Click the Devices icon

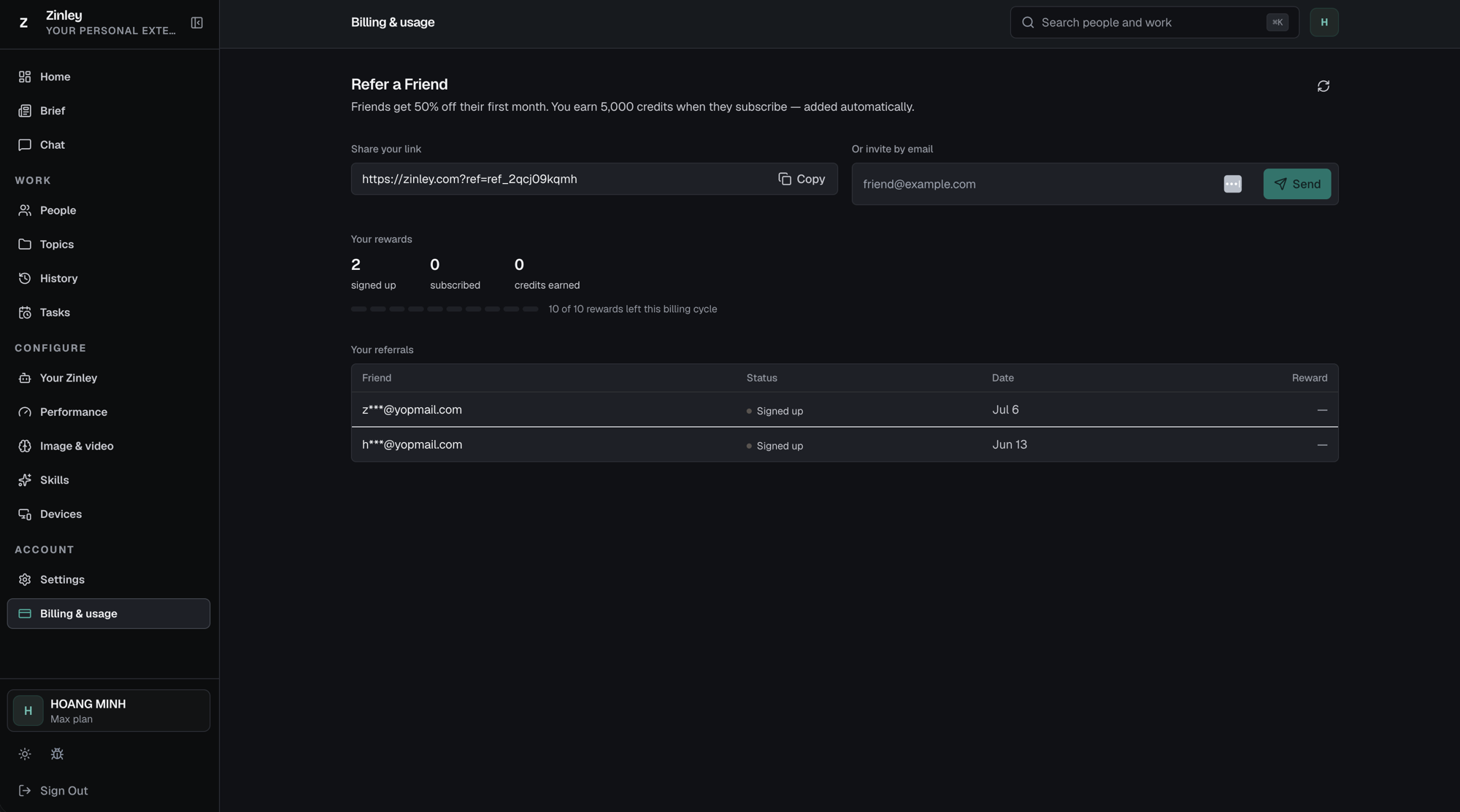tap(25, 514)
